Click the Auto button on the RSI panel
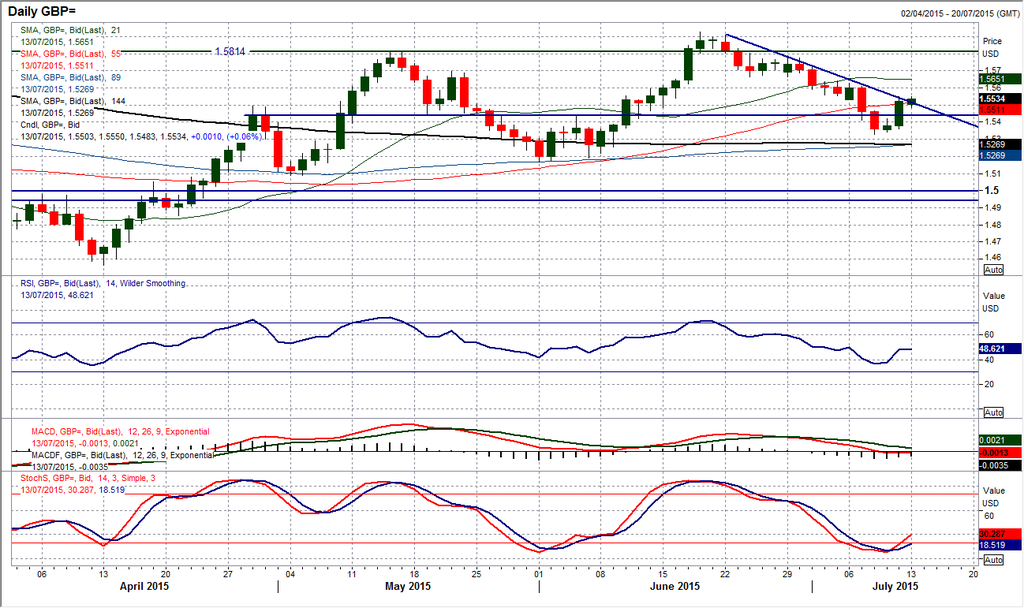1024x608 pixels. click(x=993, y=412)
